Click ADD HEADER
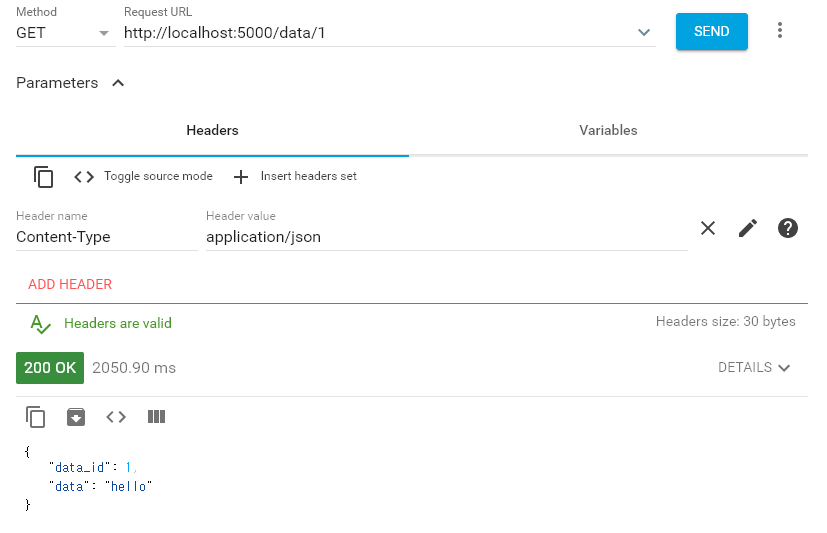Image resolution: width=827 pixels, height=533 pixels. [x=70, y=284]
